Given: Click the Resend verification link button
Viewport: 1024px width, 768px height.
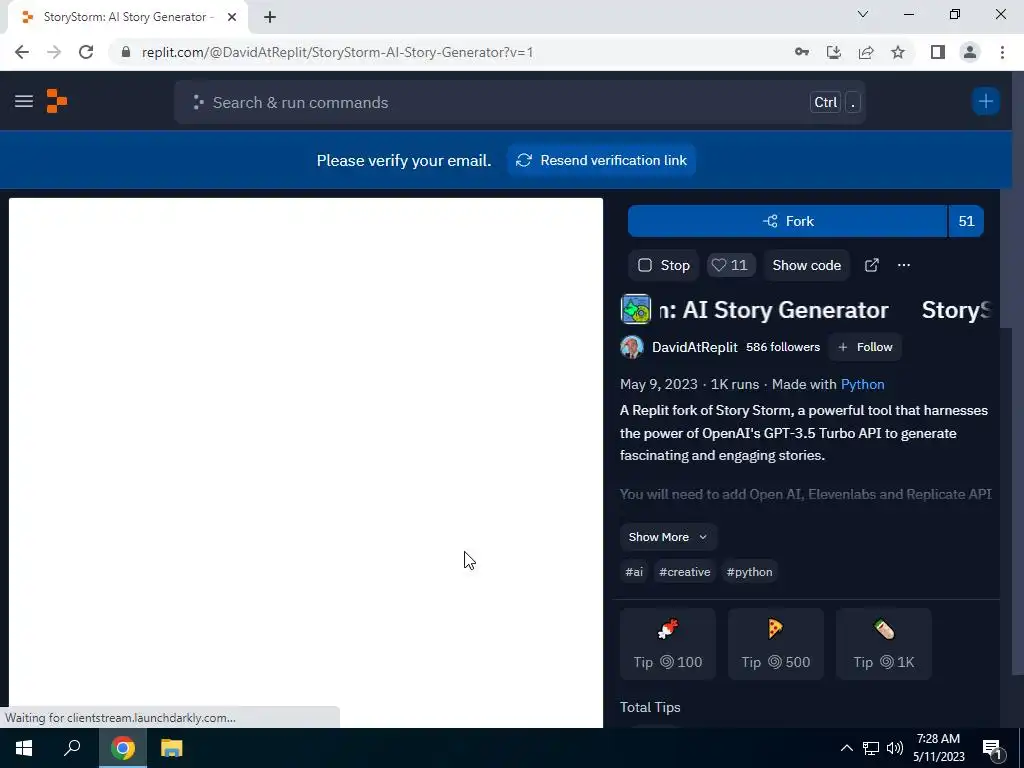Looking at the screenshot, I should click(x=601, y=161).
